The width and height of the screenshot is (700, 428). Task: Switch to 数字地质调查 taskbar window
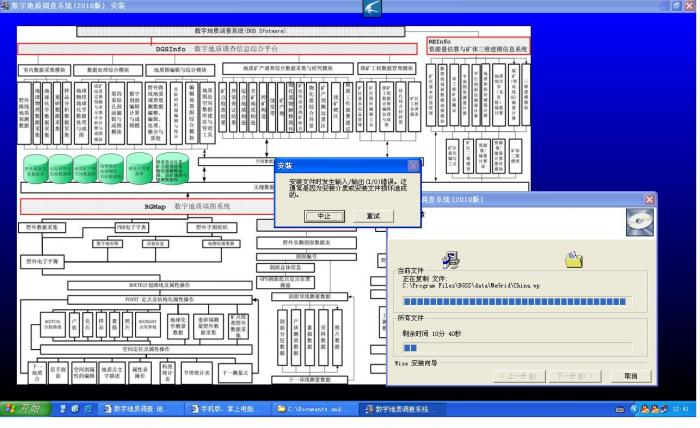tap(142, 409)
